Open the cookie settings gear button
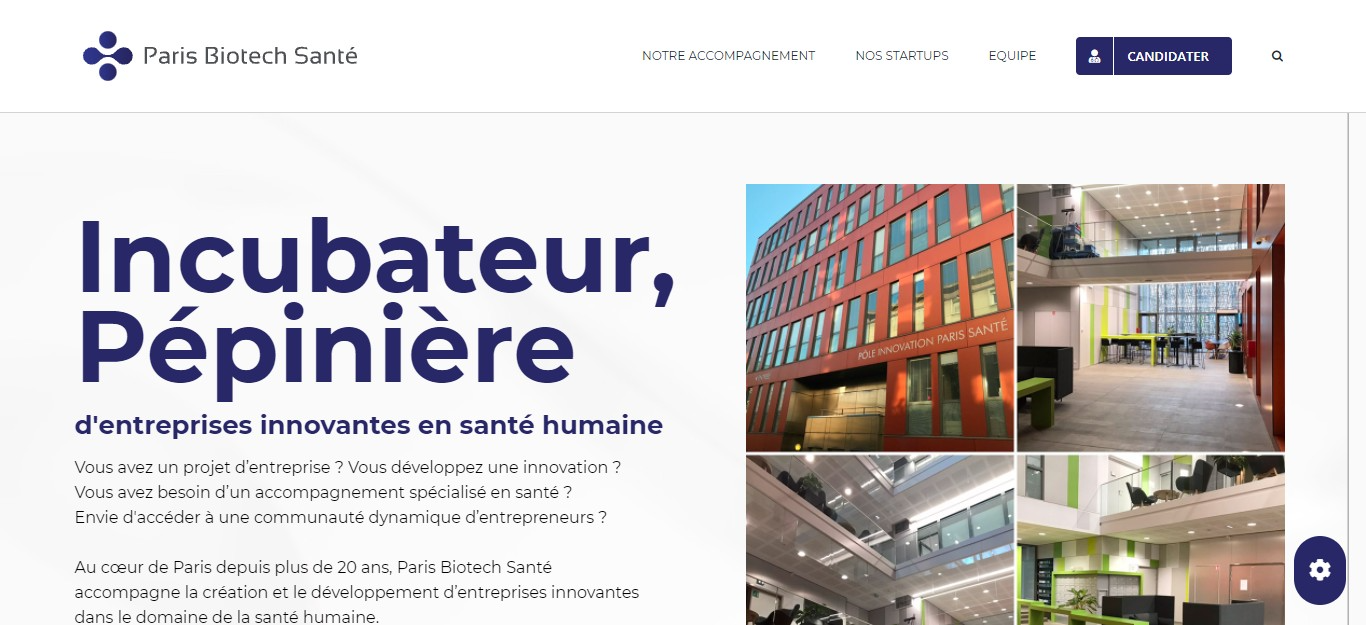The image size is (1366, 625). coord(1320,570)
